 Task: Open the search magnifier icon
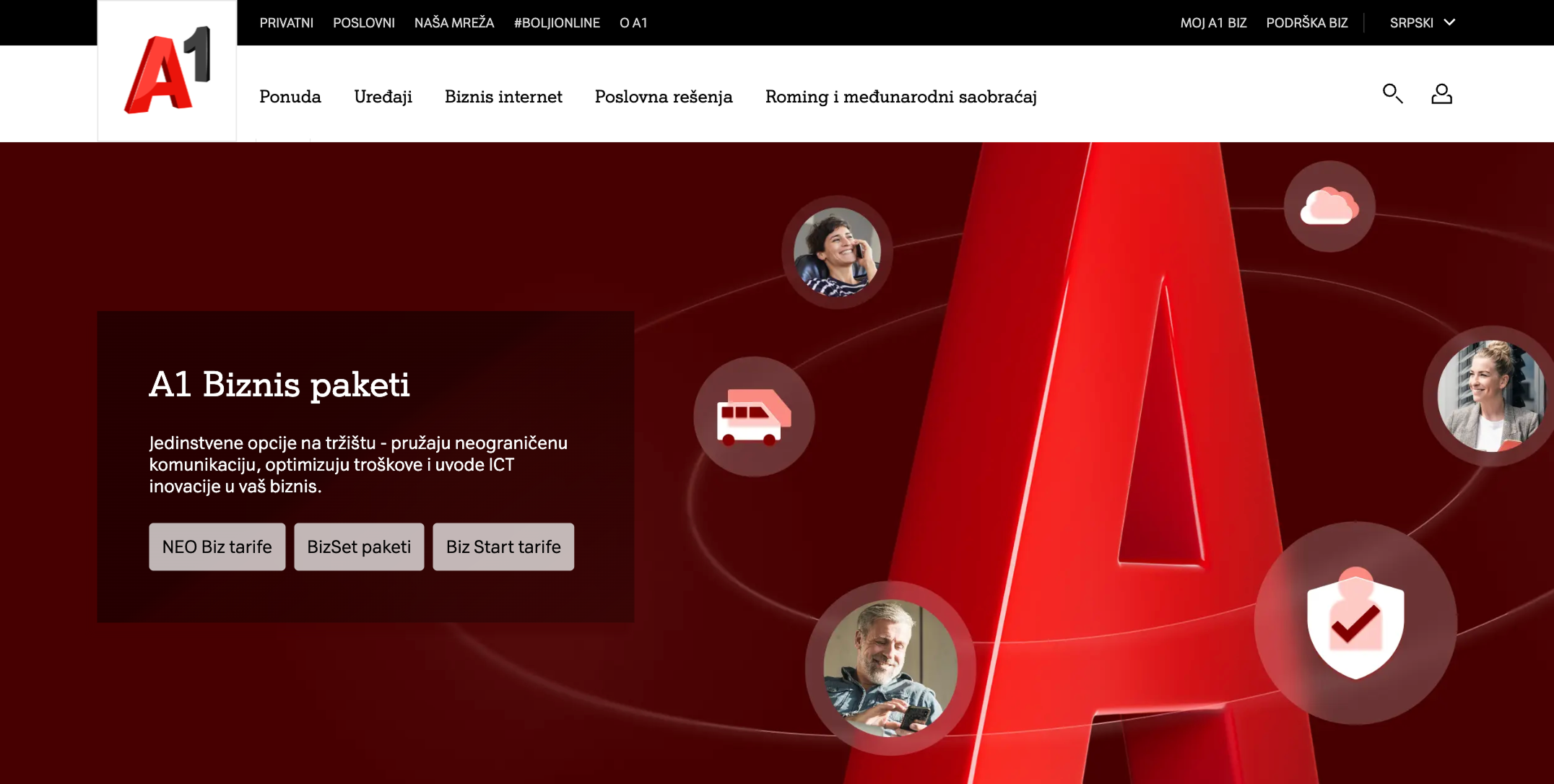click(x=1392, y=94)
